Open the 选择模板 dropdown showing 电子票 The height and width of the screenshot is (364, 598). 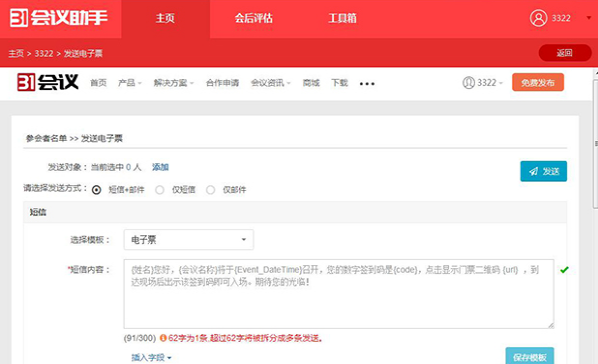tap(189, 240)
